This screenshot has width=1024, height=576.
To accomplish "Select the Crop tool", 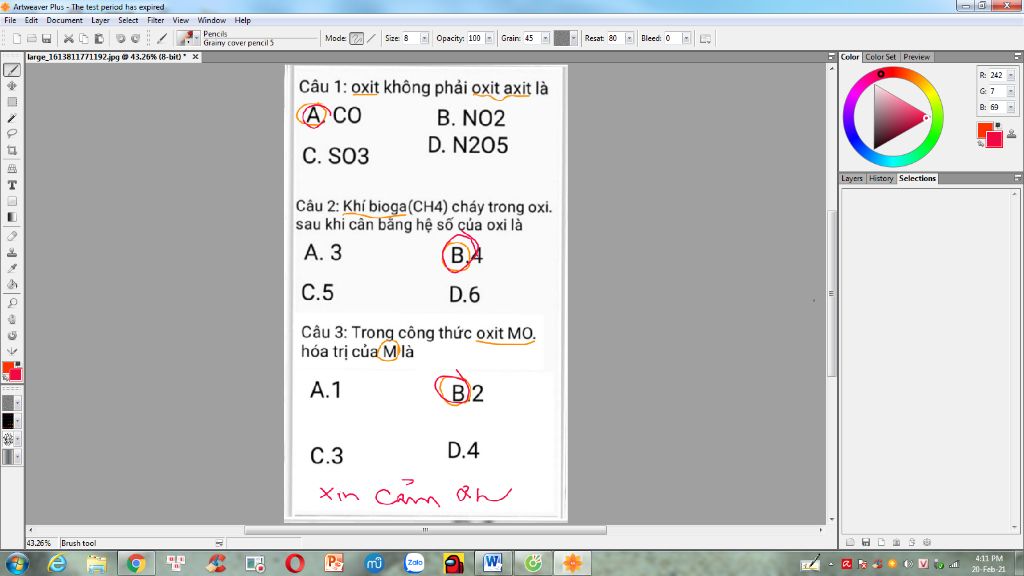I will 12,150.
